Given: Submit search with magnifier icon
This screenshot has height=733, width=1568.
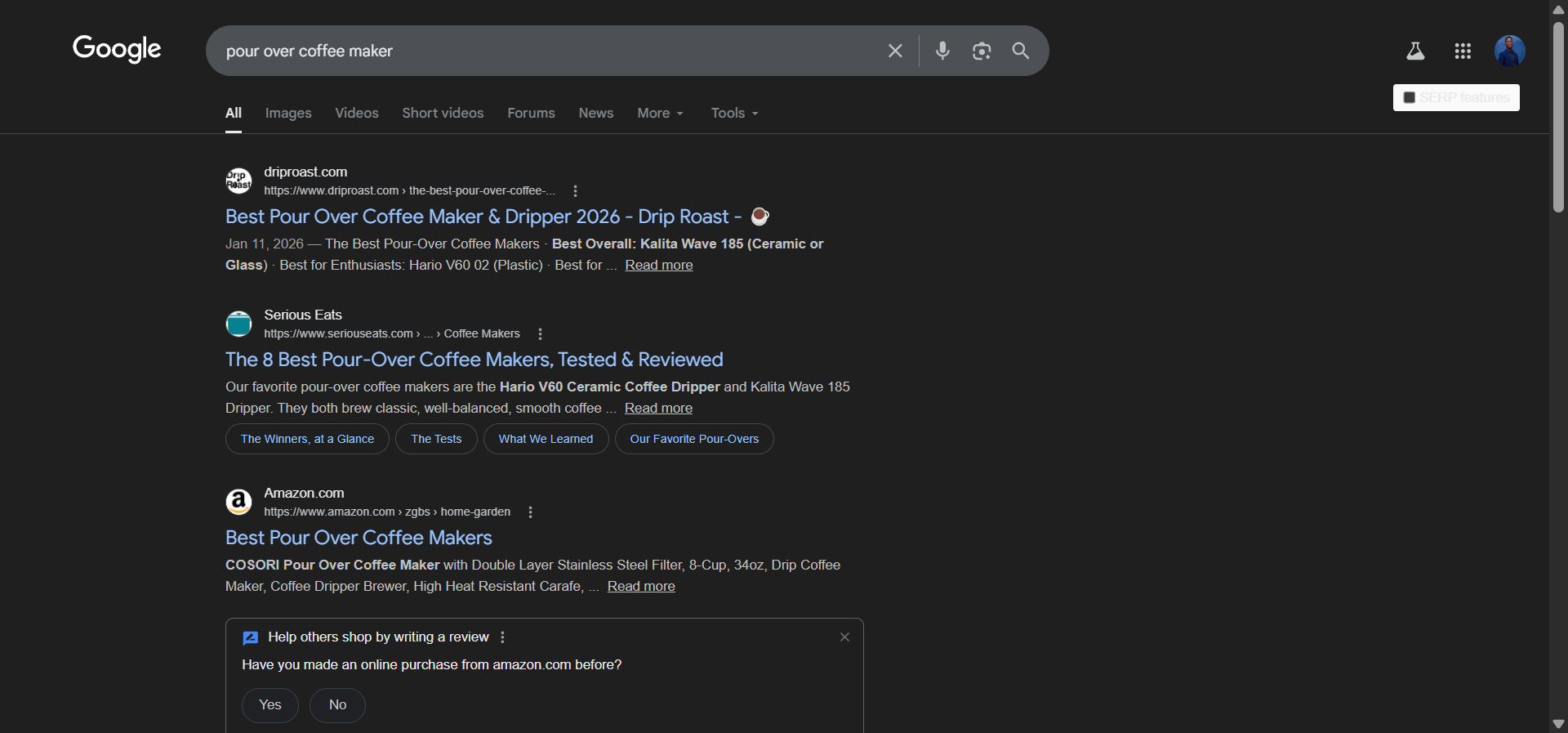Looking at the screenshot, I should 1021,51.
